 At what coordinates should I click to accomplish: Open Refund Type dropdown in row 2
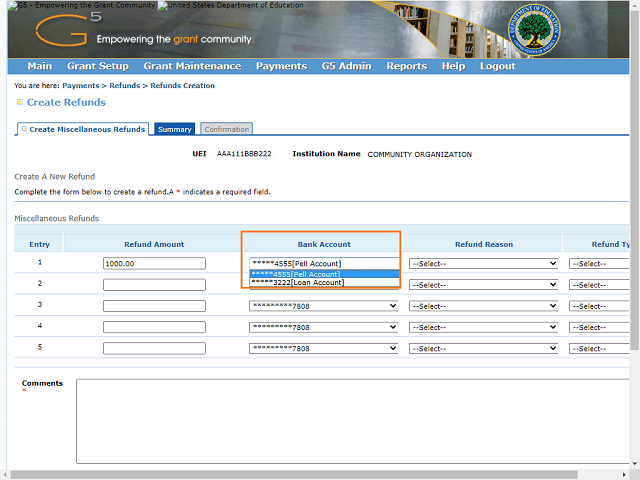tap(601, 285)
